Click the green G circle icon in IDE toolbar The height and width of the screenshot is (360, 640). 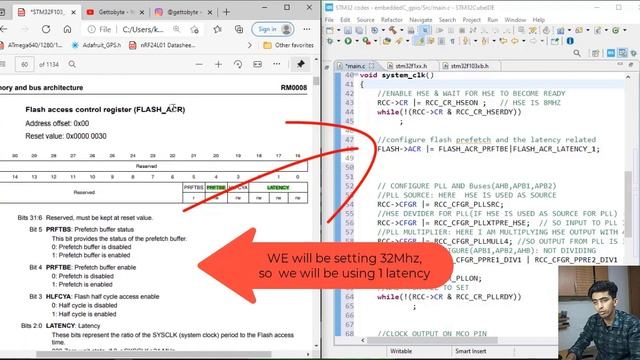pos(615,30)
